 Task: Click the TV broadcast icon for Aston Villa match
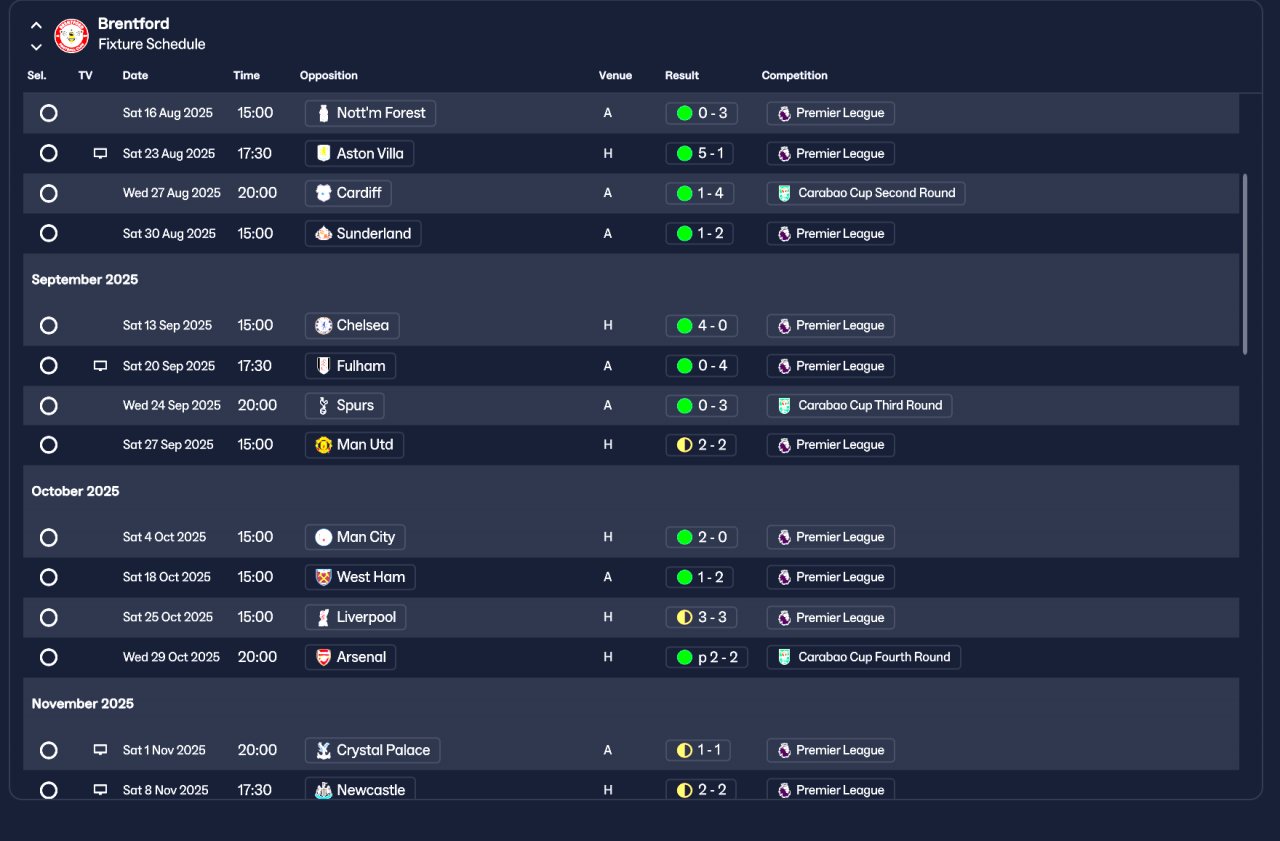(x=100, y=154)
